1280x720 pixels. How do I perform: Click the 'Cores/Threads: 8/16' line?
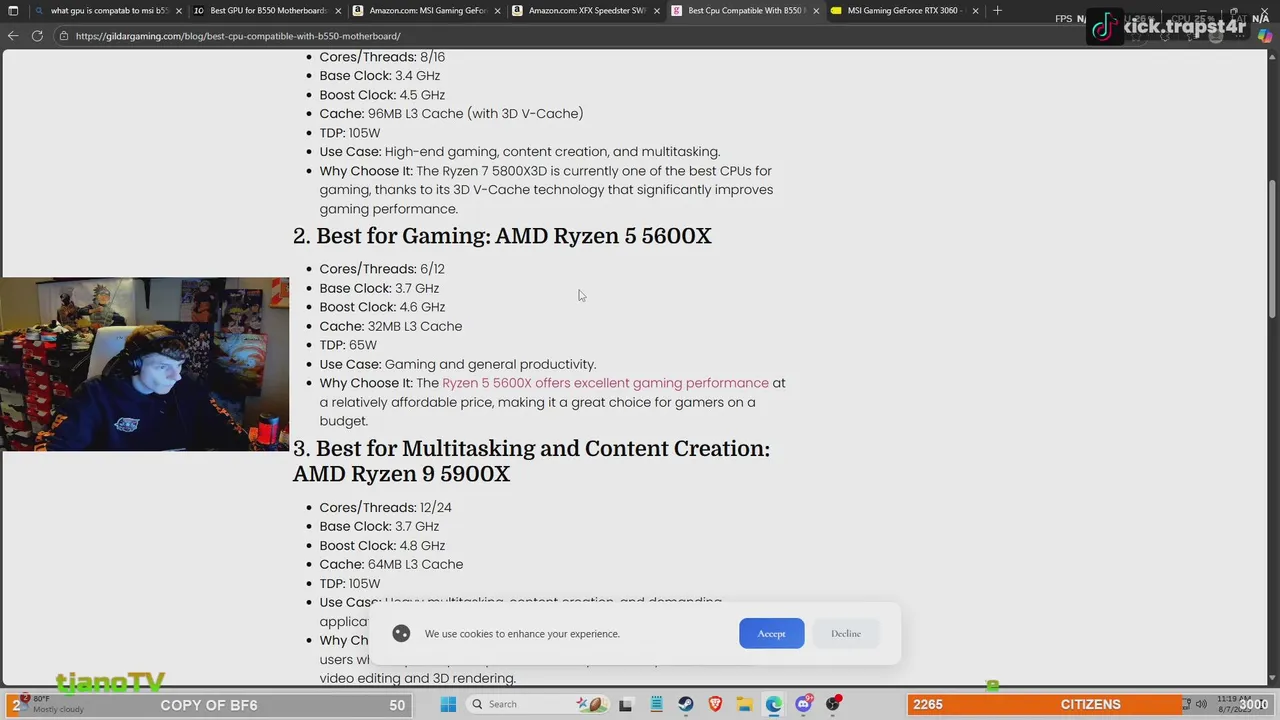click(382, 57)
